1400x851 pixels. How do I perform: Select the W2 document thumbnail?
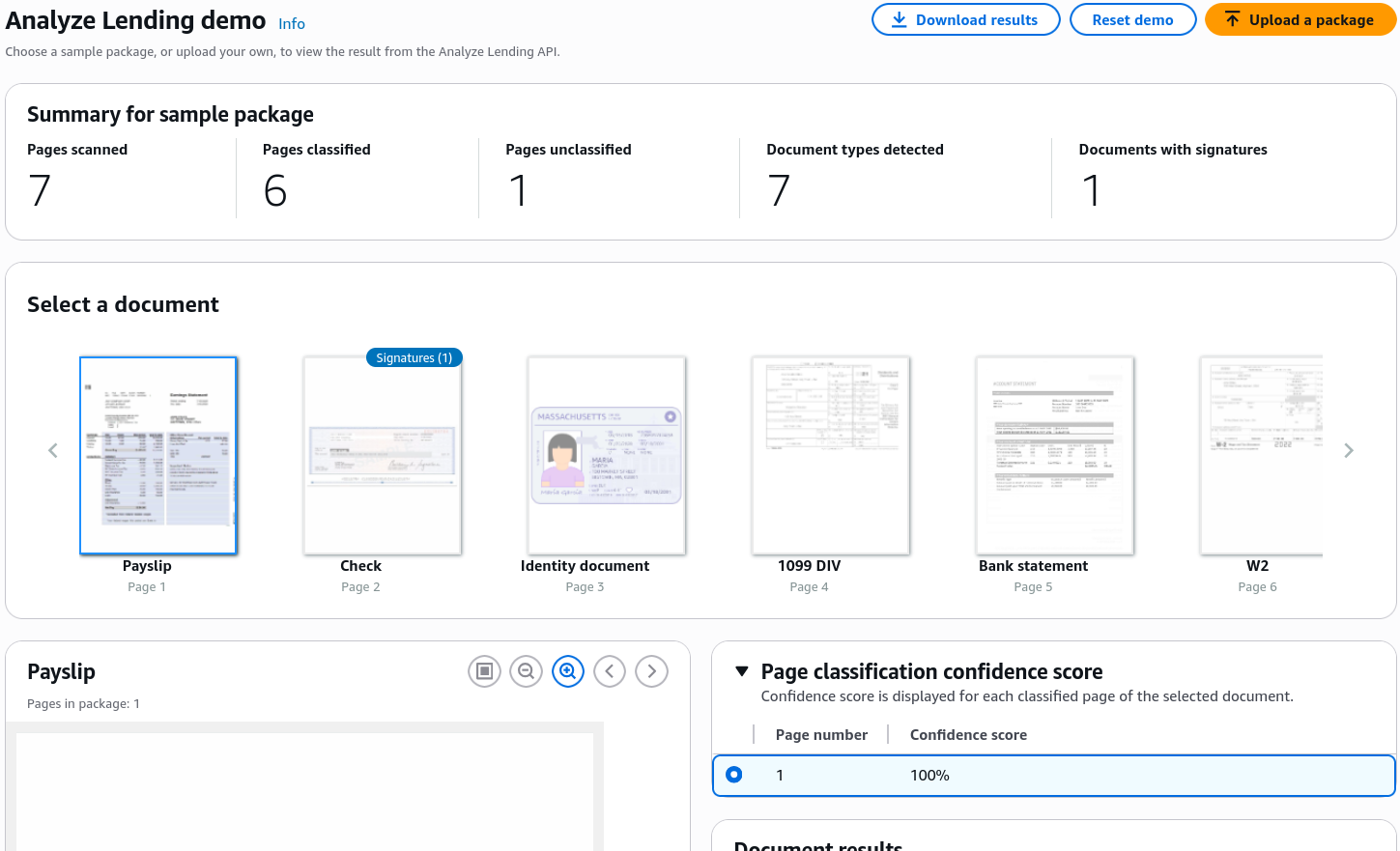coord(1261,455)
